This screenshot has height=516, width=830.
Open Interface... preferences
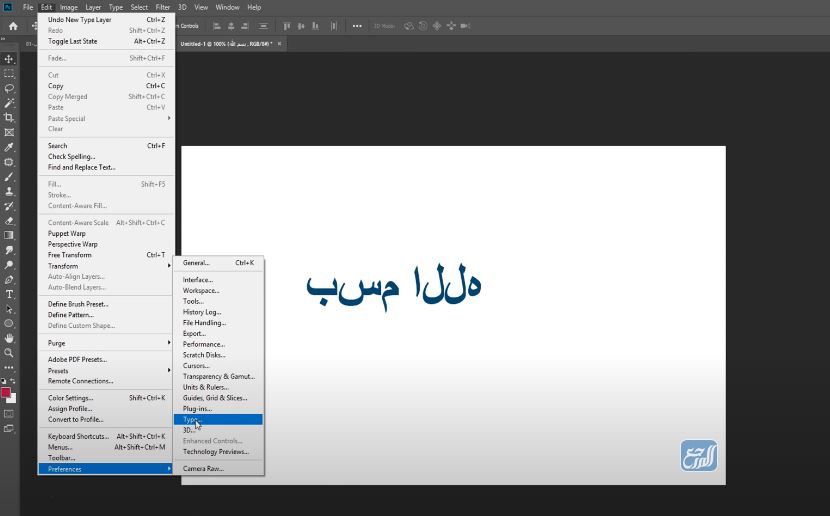218,279
